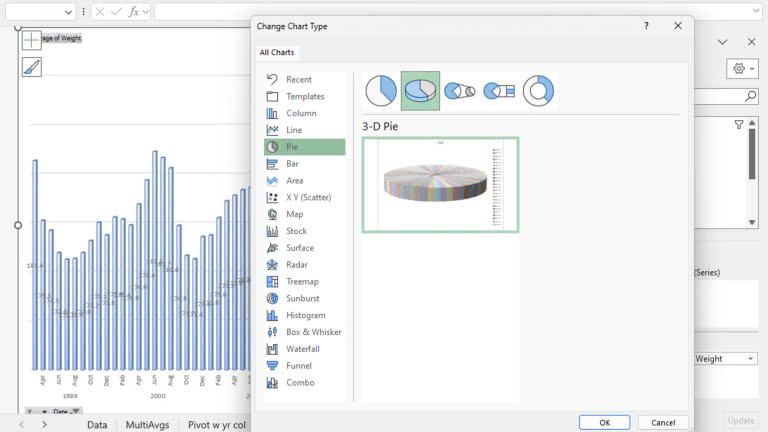Select the basic Pie chart subtype icon
The width and height of the screenshot is (768, 432).
[x=381, y=91]
